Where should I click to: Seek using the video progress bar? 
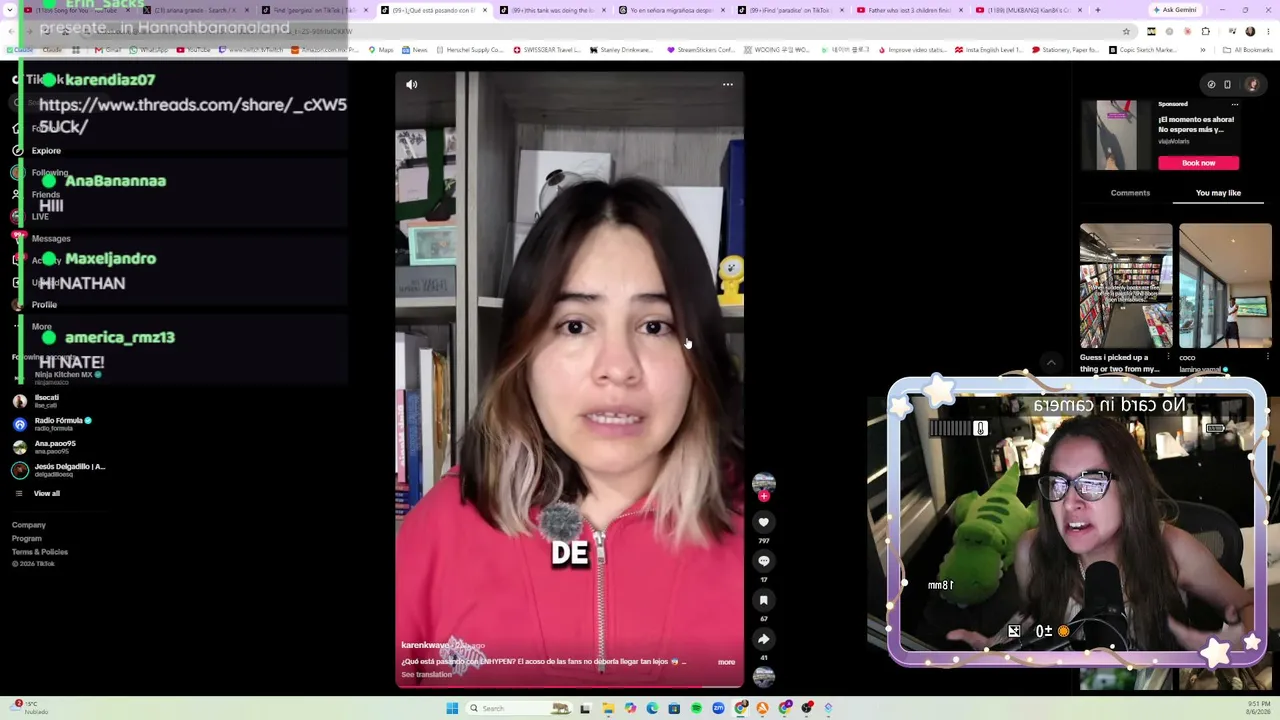[570, 687]
